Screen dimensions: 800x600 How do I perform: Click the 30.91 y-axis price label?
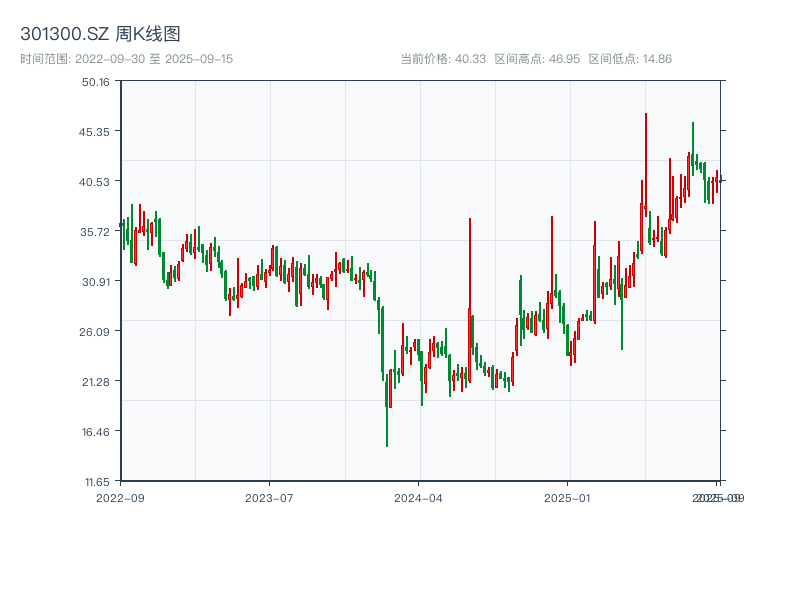point(96,281)
